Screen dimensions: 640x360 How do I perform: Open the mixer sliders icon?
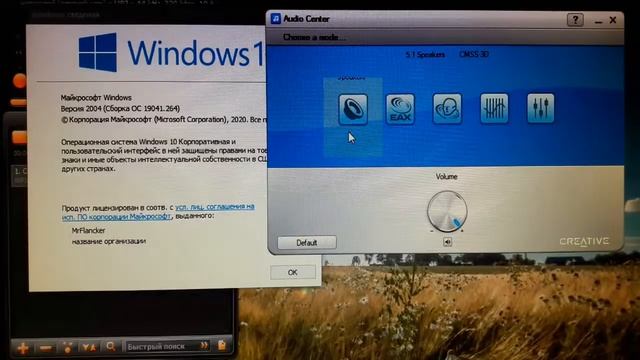(540, 108)
